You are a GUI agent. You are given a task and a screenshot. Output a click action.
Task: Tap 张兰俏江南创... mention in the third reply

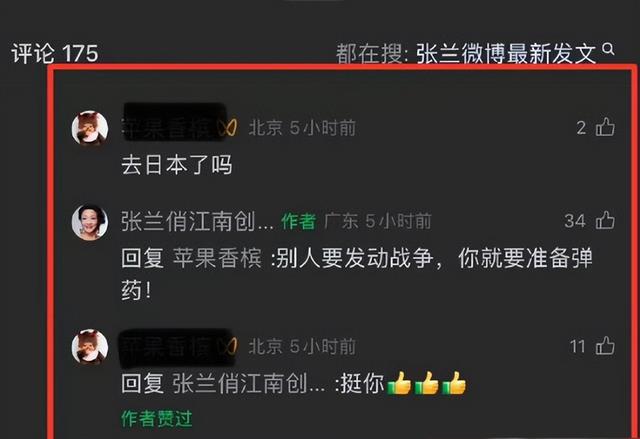tap(249, 384)
